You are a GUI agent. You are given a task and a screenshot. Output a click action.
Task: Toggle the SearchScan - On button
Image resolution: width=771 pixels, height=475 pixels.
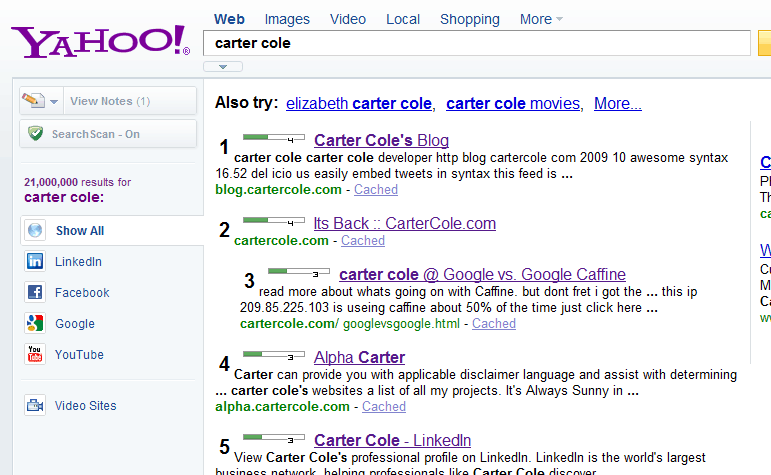point(108,134)
